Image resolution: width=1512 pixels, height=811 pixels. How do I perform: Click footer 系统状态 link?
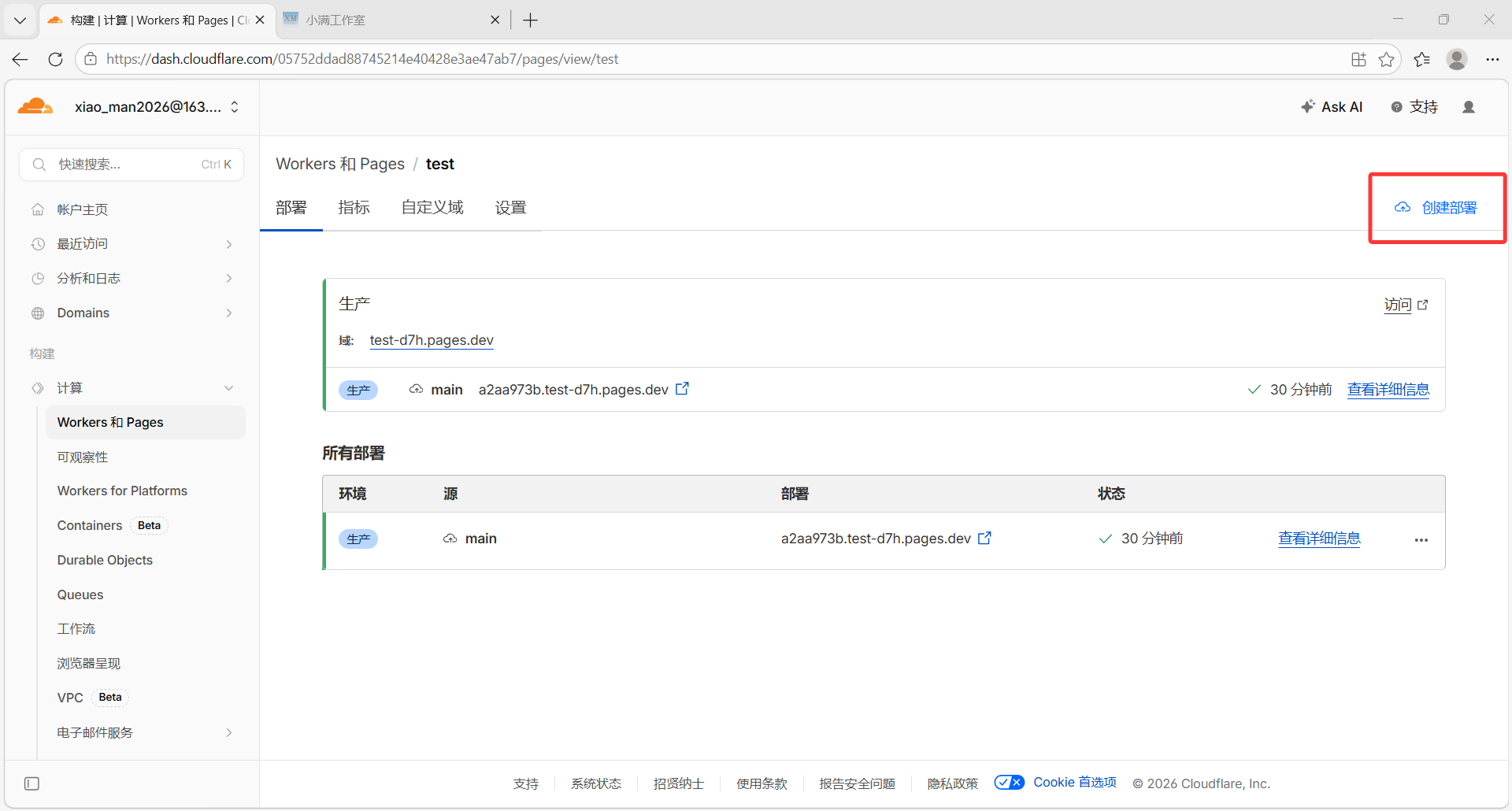tap(596, 783)
